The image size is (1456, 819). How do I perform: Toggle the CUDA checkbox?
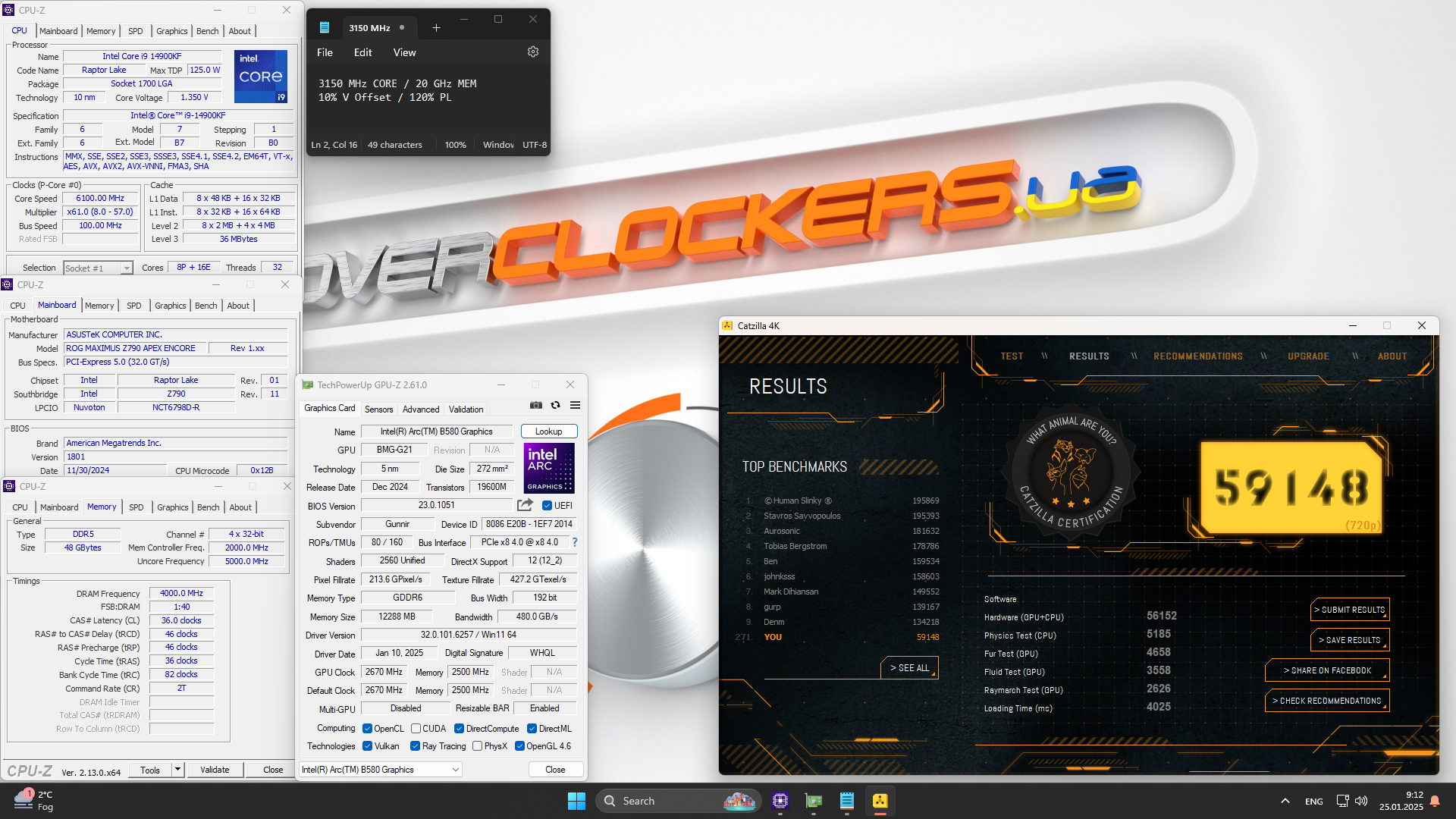tap(416, 729)
